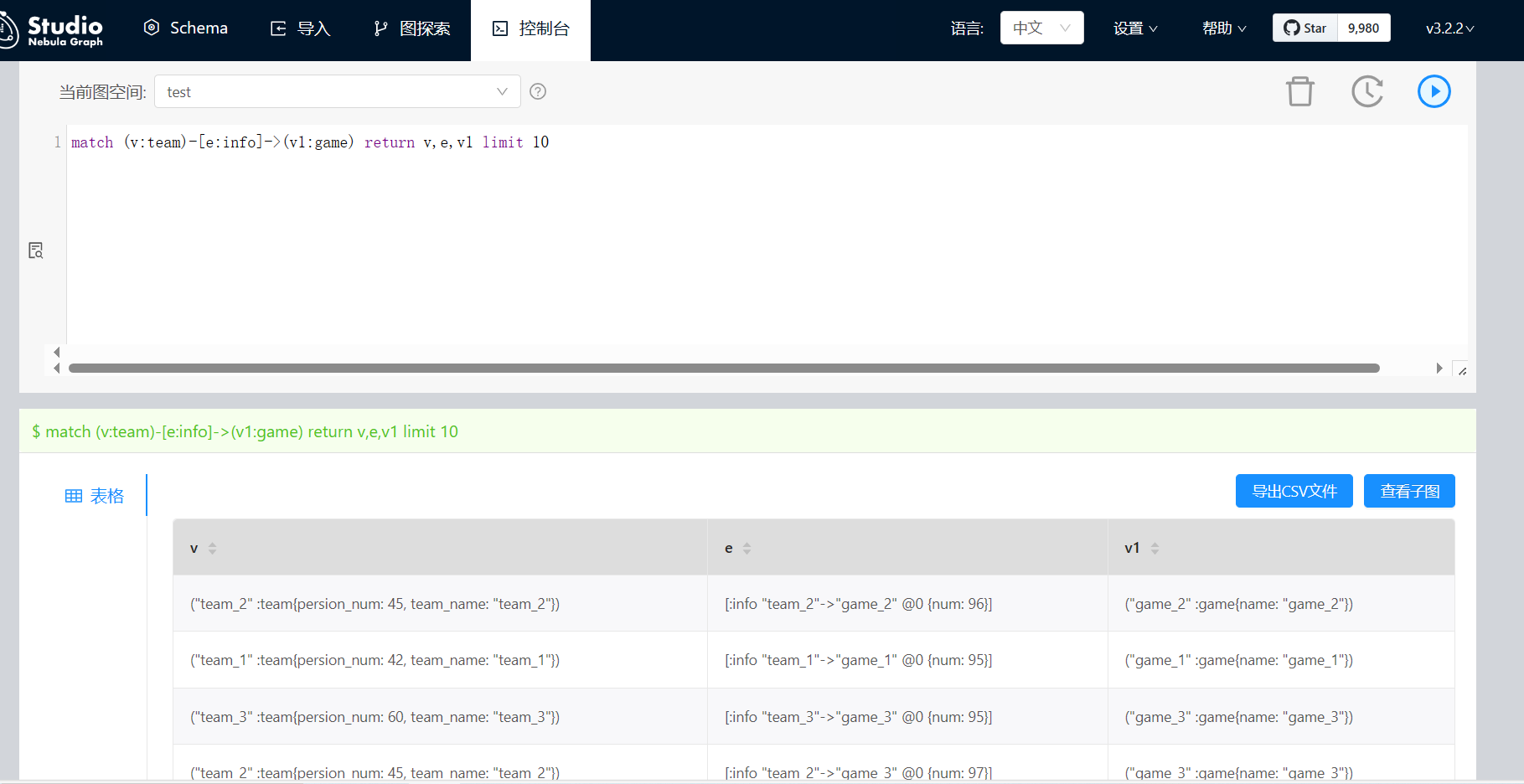This screenshot has height=784, width=1524.
Task: Sort by column v
Action: click(212, 549)
